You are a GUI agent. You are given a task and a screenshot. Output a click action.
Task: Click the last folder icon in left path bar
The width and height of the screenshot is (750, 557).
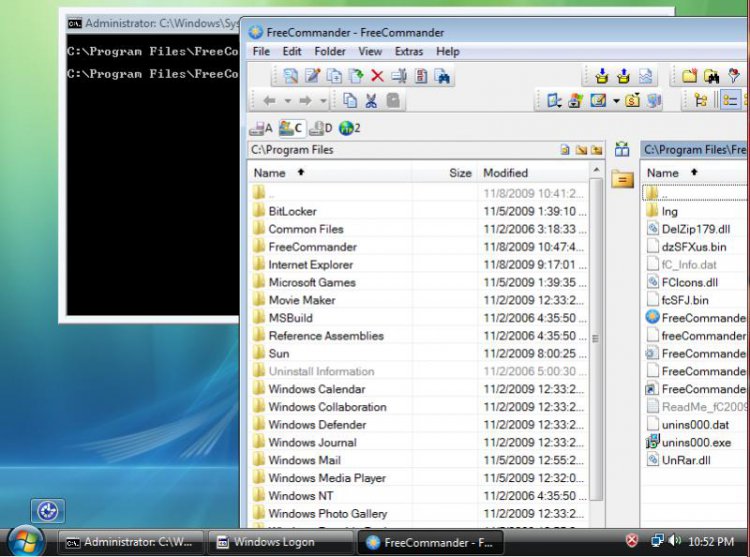coord(596,150)
